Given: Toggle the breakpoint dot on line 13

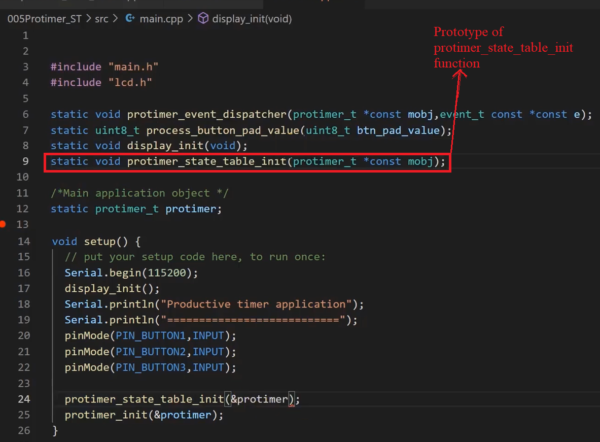Looking at the screenshot, I should (x=2, y=224).
